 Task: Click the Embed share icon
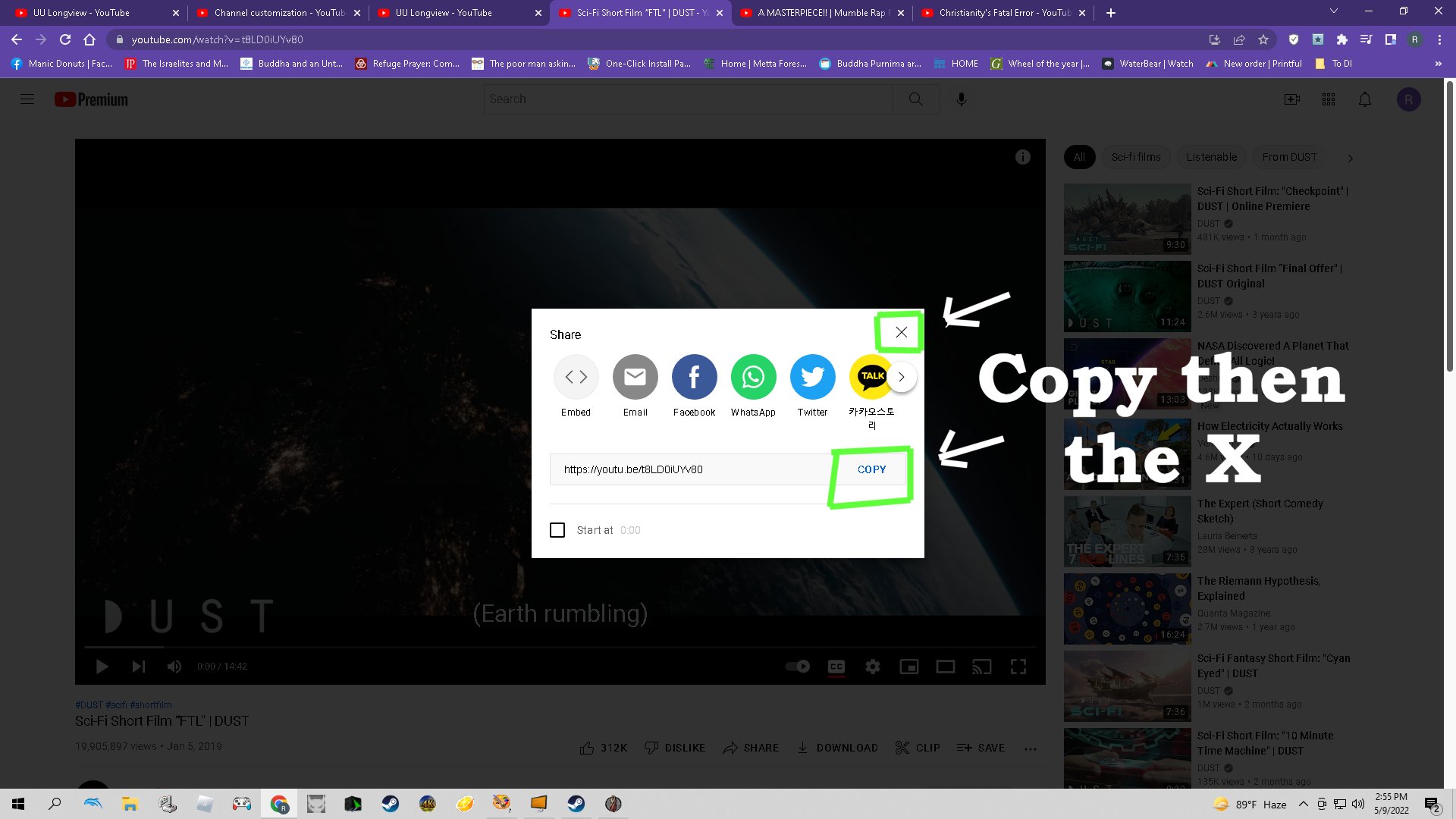[576, 377]
